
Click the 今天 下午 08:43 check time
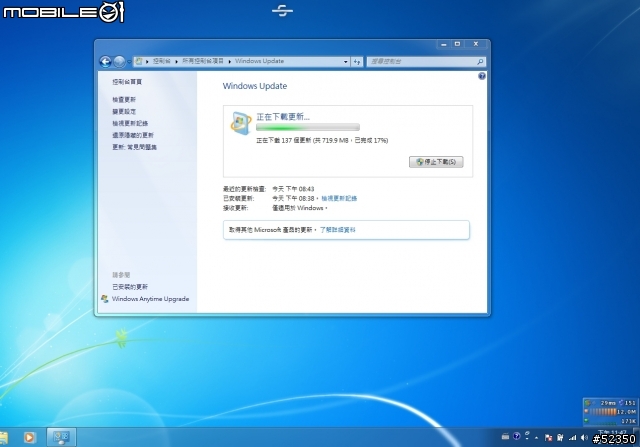(x=293, y=189)
